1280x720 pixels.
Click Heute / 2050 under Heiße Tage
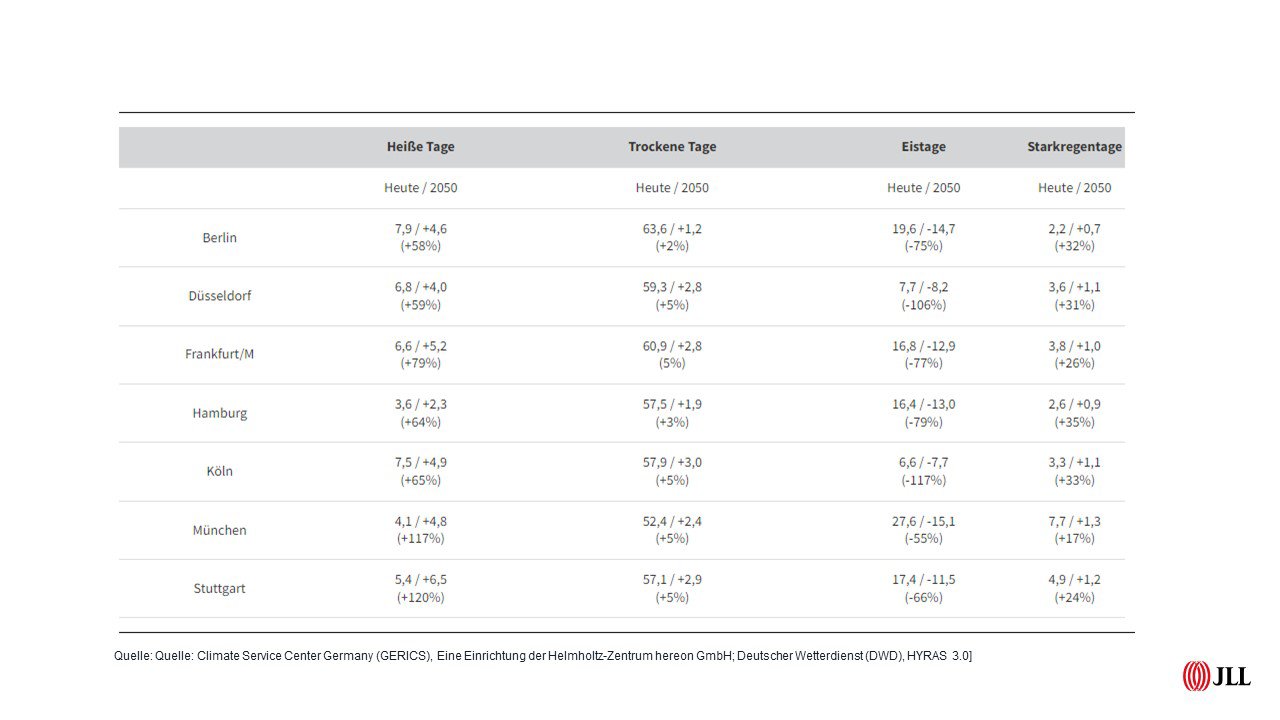point(421,187)
